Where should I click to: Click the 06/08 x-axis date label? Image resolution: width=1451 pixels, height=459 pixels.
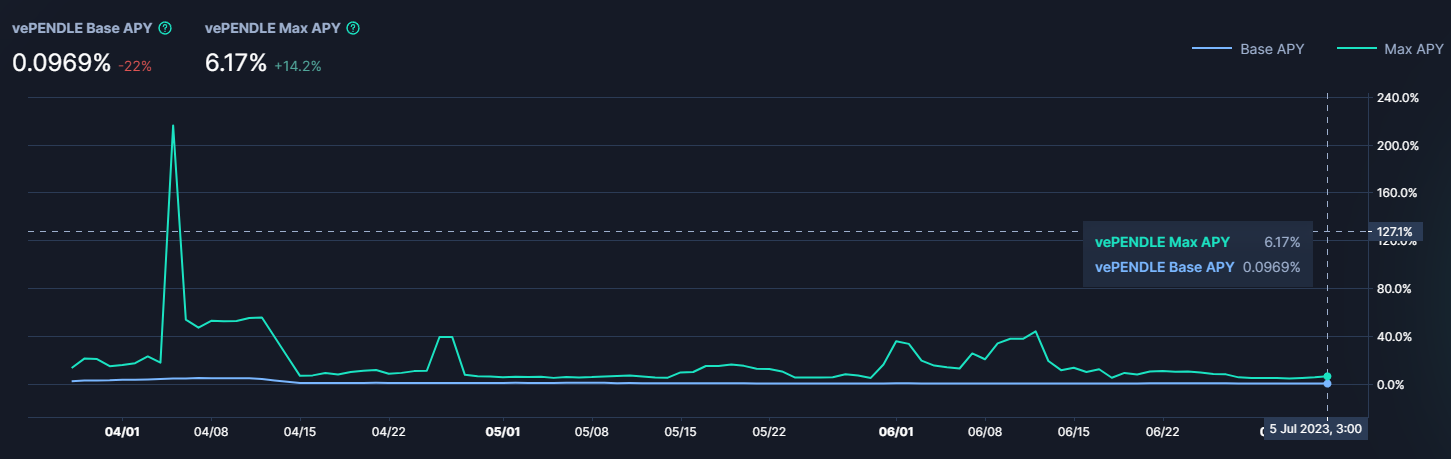(x=985, y=432)
